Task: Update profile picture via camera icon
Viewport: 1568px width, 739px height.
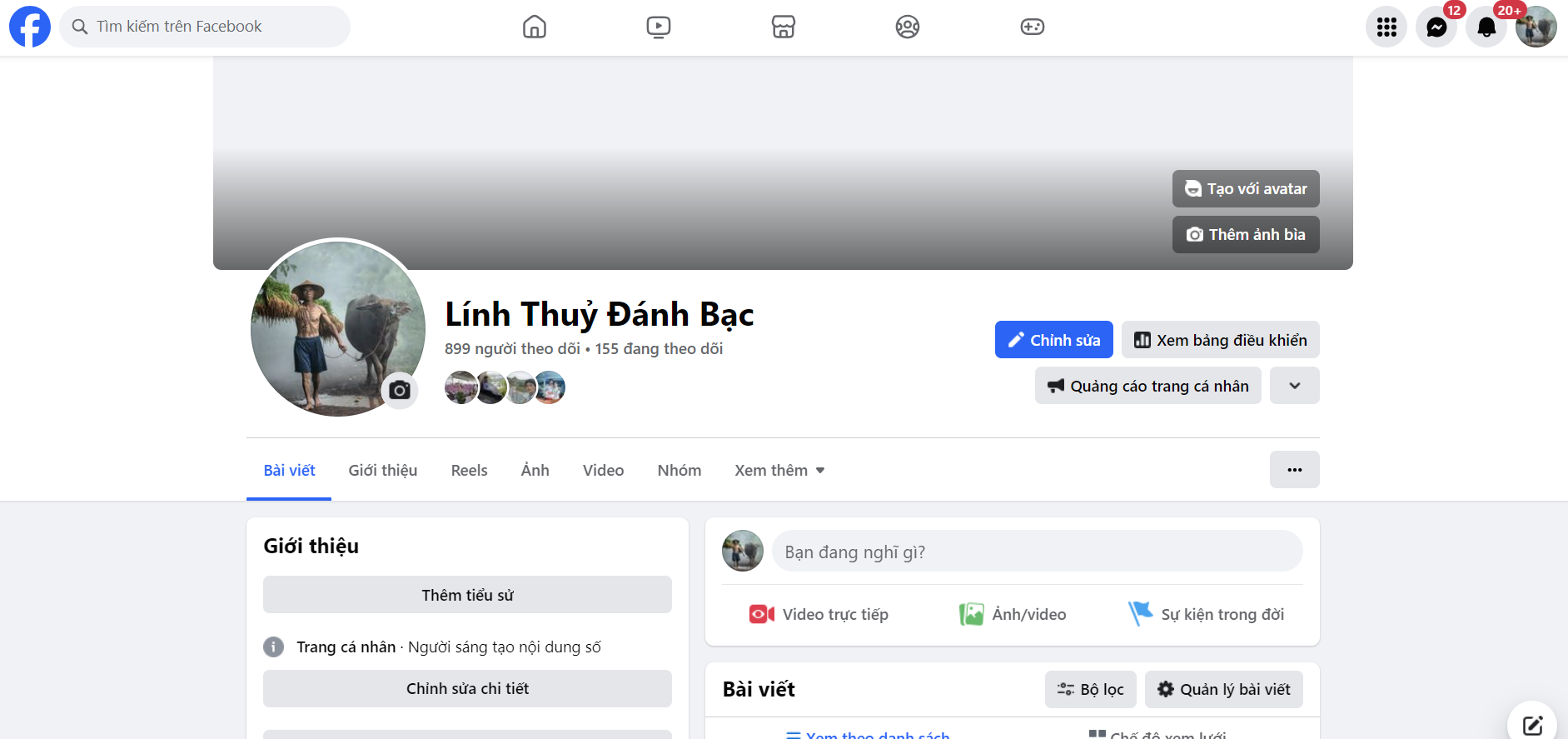Action: point(400,390)
